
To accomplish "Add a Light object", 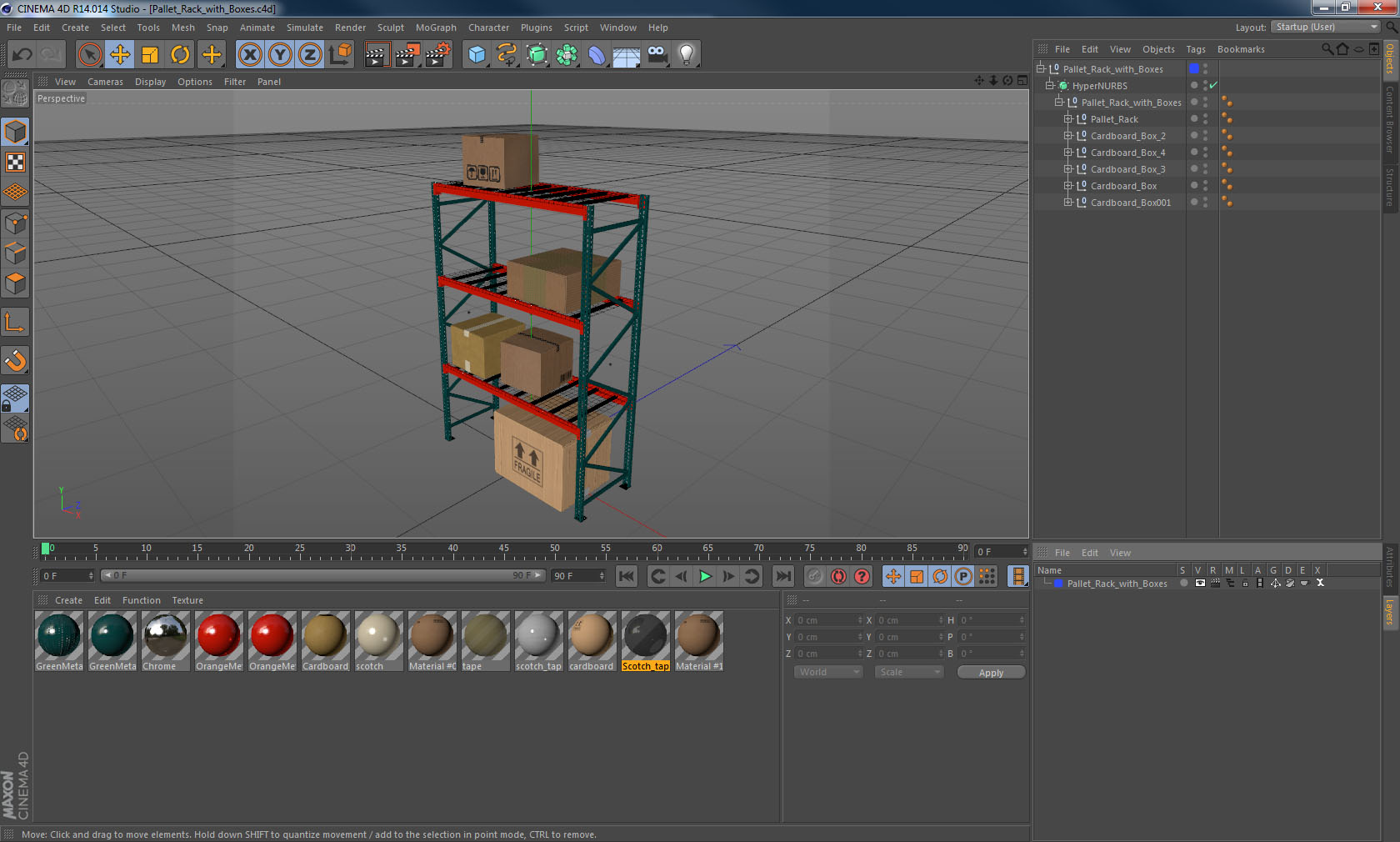I will pos(686,55).
